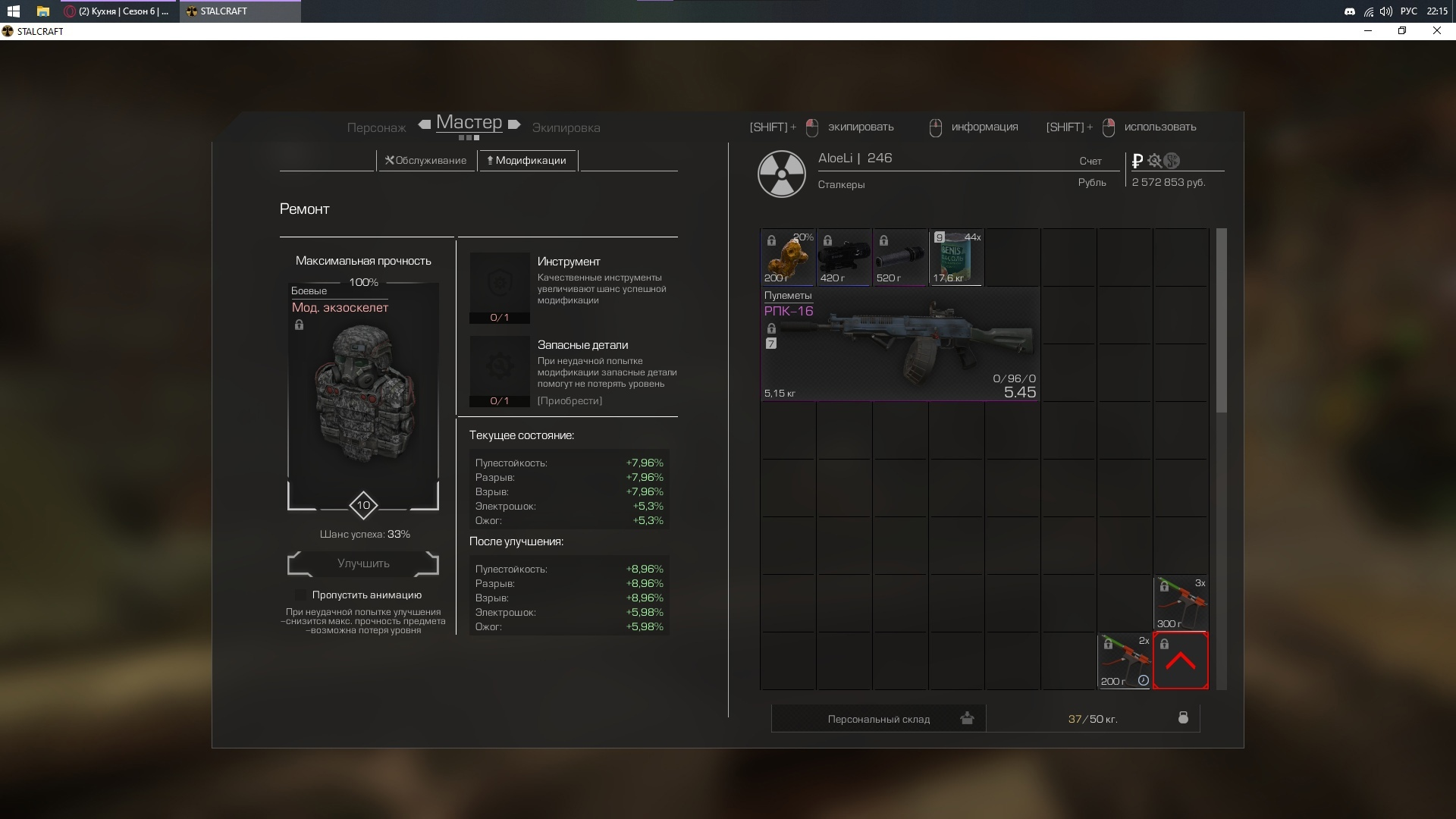Click the personal storage box icon
The height and width of the screenshot is (819, 1456).
pos(967,718)
